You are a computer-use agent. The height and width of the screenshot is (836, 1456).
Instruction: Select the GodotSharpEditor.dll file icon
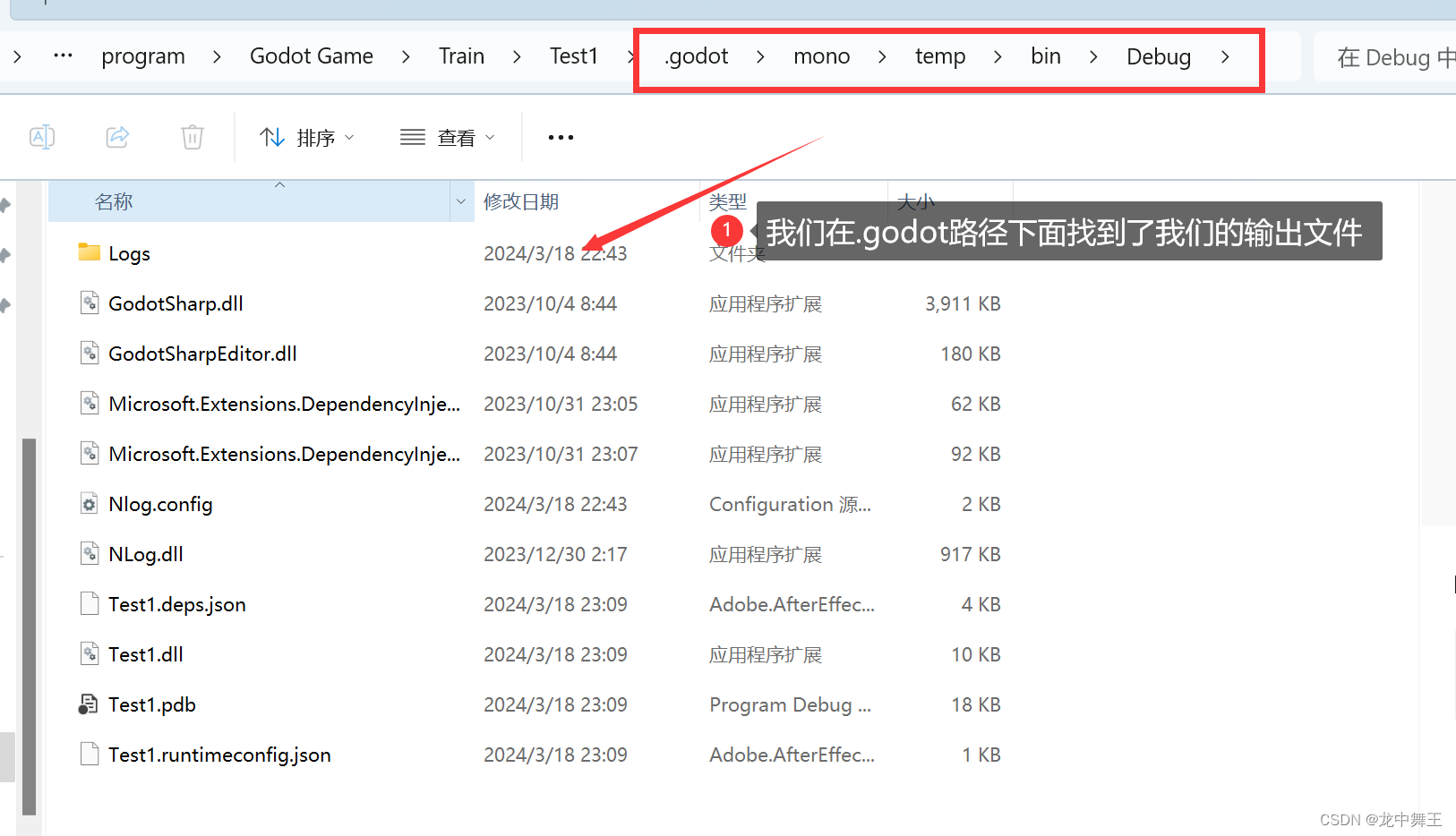90,353
